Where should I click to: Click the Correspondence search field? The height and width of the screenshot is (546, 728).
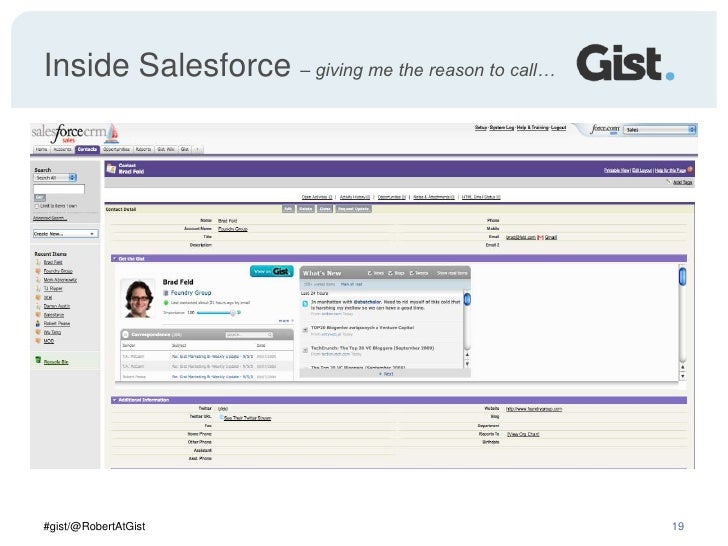point(249,334)
